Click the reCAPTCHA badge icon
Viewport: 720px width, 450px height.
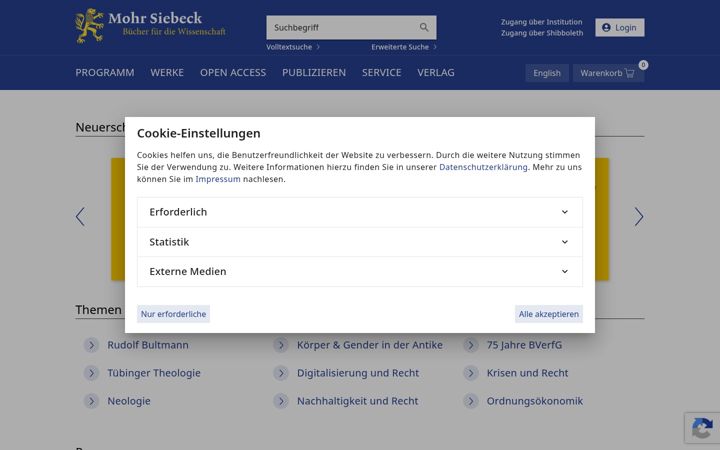point(702,428)
